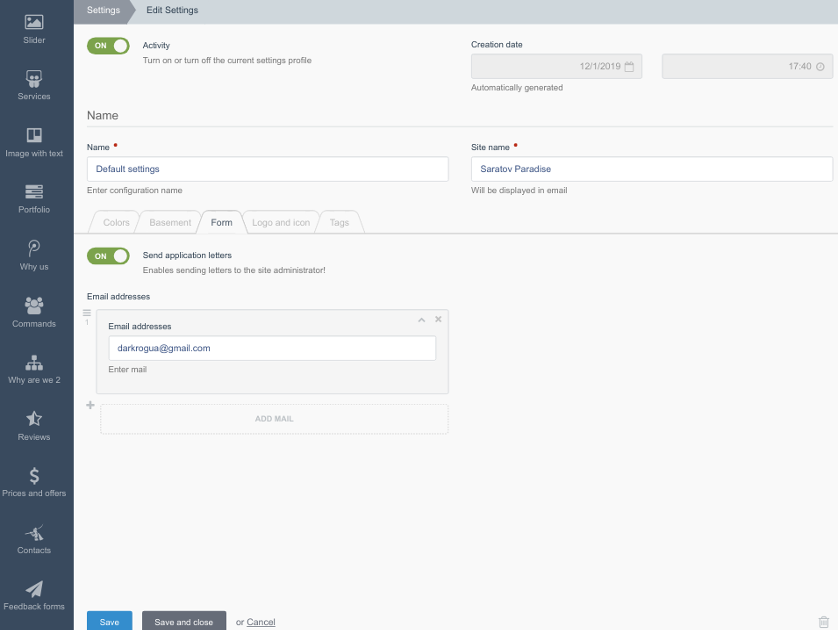Click the Cancel link
Image resolution: width=838 pixels, height=630 pixels.
[x=261, y=622]
